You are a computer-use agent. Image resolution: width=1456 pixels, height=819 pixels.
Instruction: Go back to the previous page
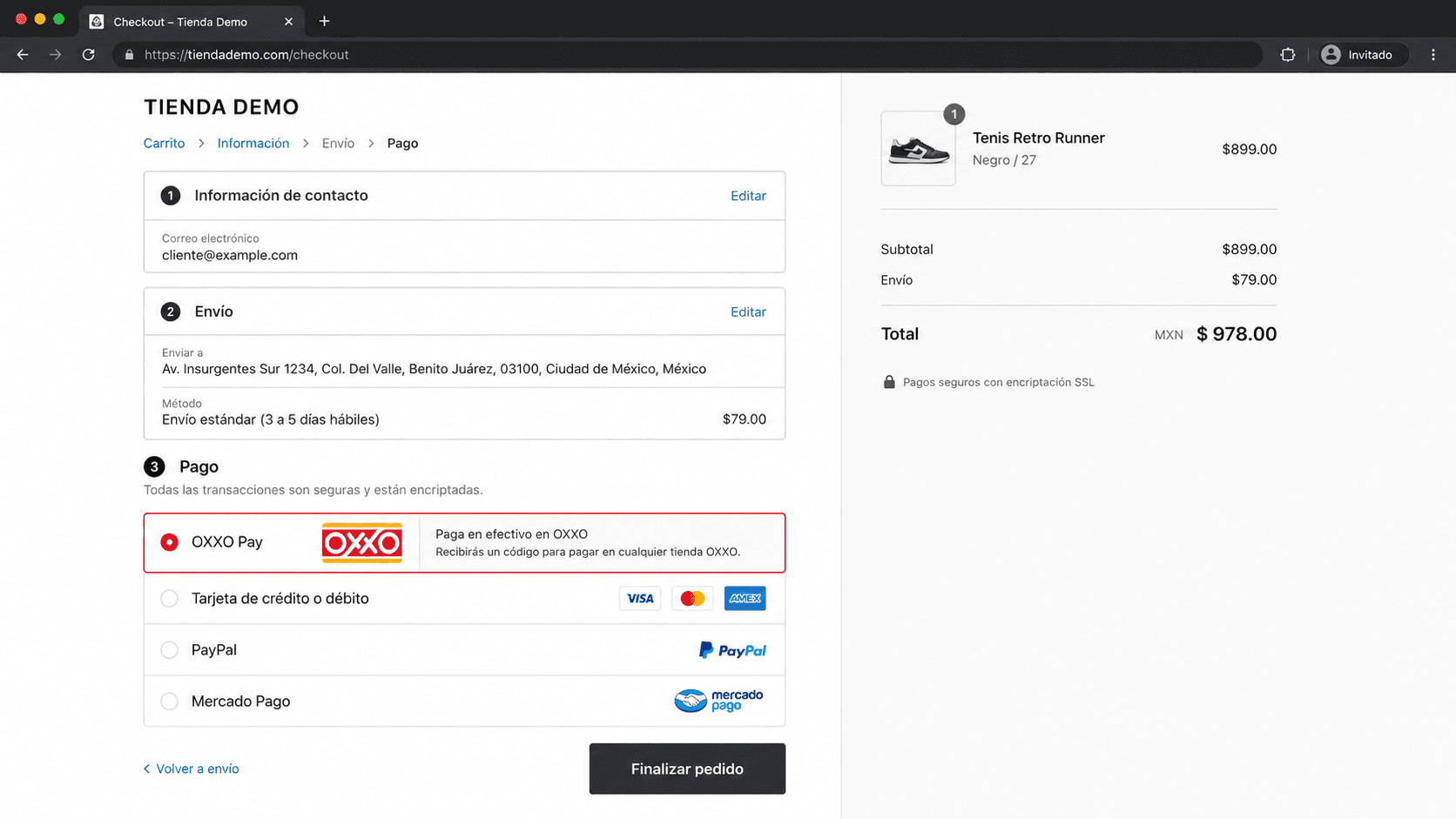click(23, 55)
